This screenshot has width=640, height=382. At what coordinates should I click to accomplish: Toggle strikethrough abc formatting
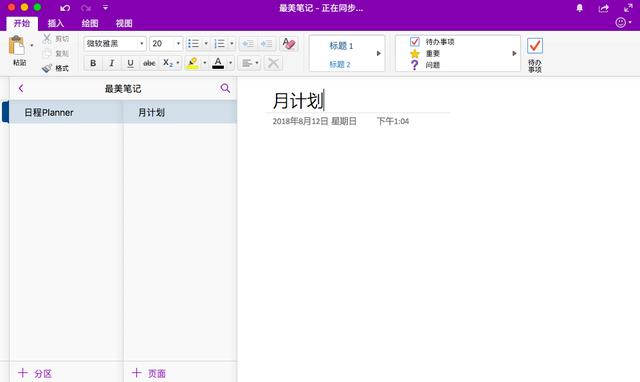(149, 63)
